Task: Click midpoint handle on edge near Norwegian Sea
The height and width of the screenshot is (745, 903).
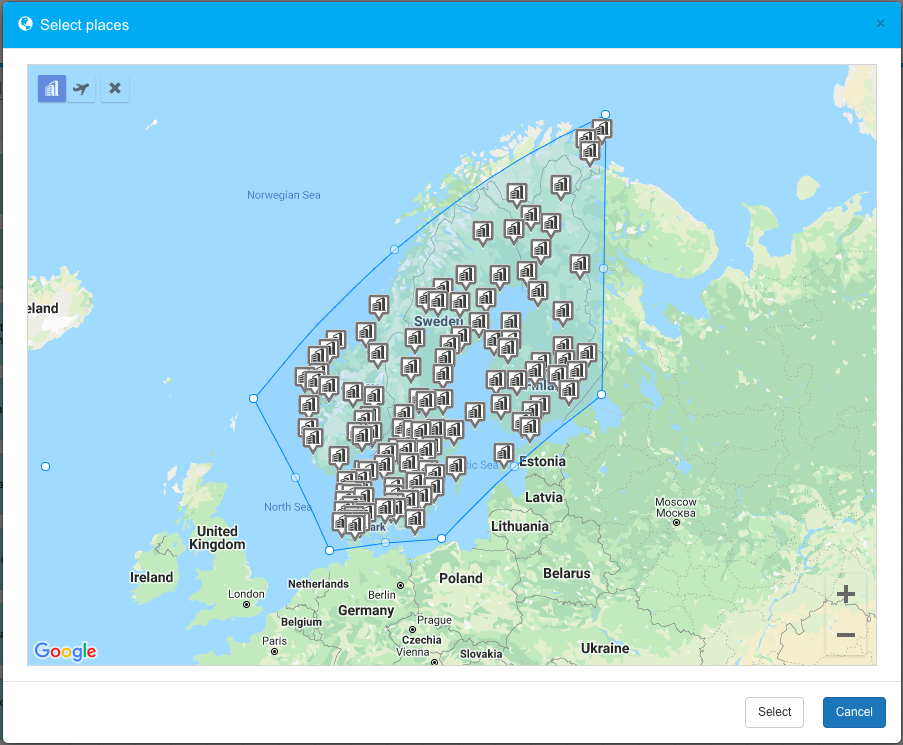Action: click(394, 249)
